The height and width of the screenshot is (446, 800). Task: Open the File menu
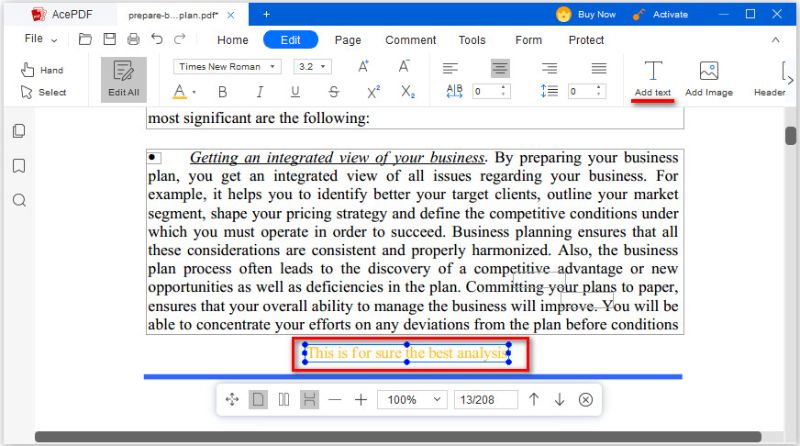[x=40, y=39]
